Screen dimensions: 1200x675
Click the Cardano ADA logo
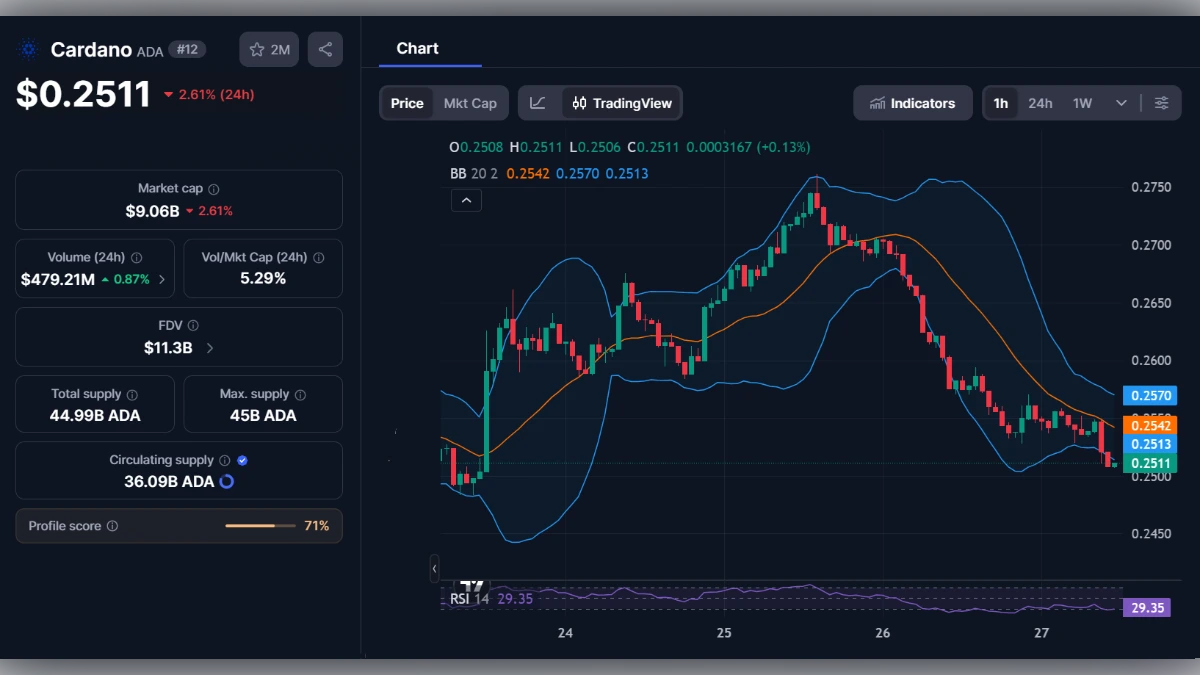tap(27, 48)
